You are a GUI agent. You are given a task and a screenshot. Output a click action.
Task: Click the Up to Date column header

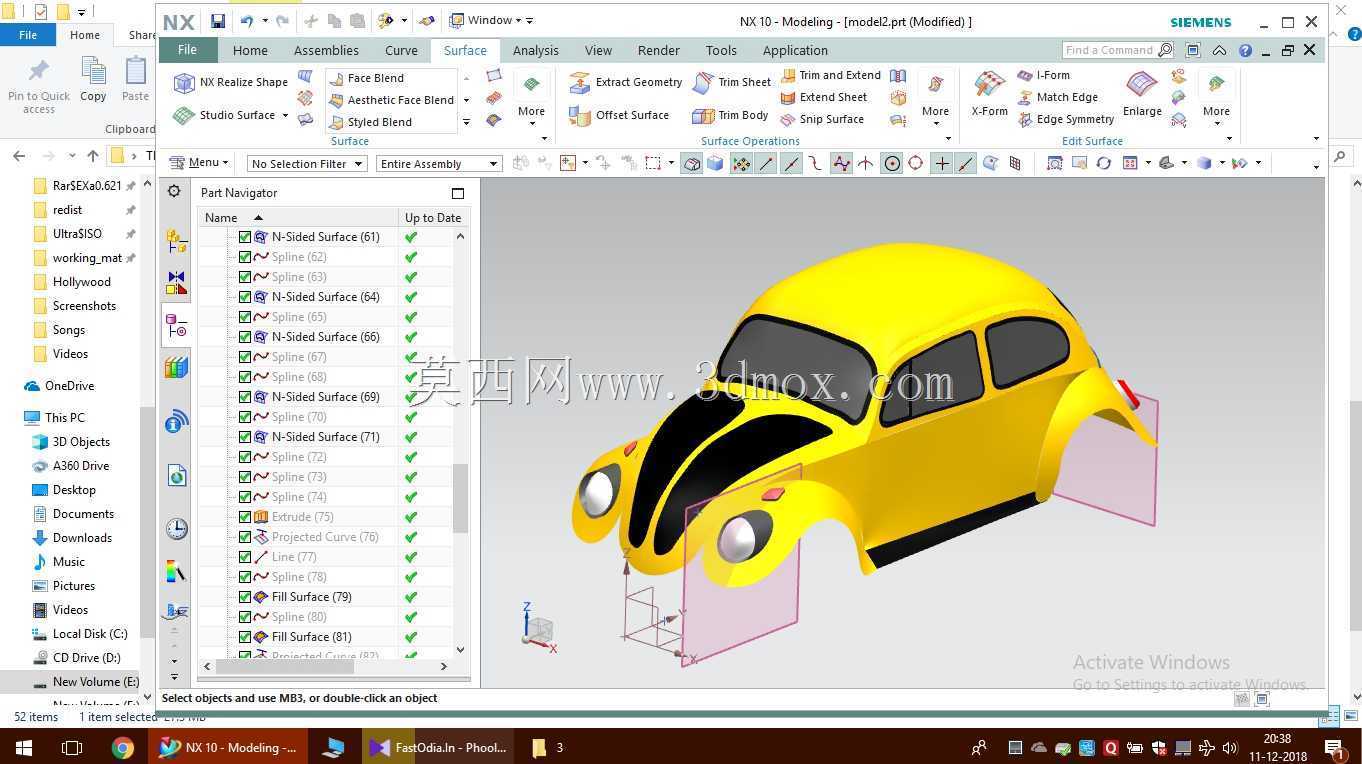click(x=433, y=217)
